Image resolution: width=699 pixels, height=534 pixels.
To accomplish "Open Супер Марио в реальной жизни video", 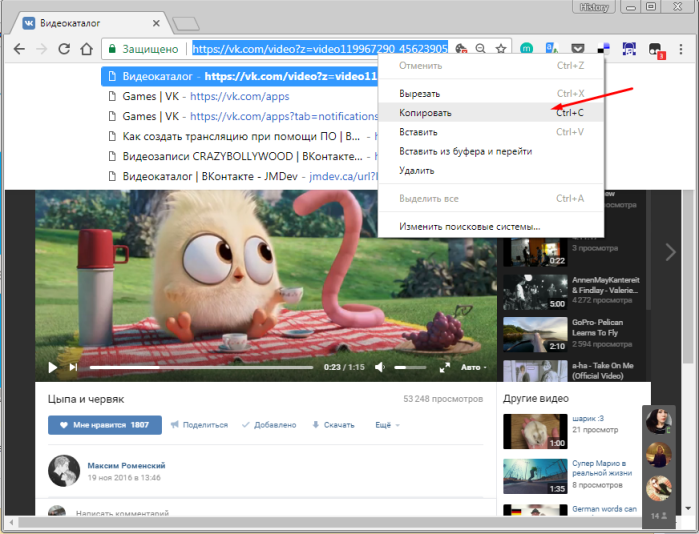I will pyautogui.click(x=602, y=468).
